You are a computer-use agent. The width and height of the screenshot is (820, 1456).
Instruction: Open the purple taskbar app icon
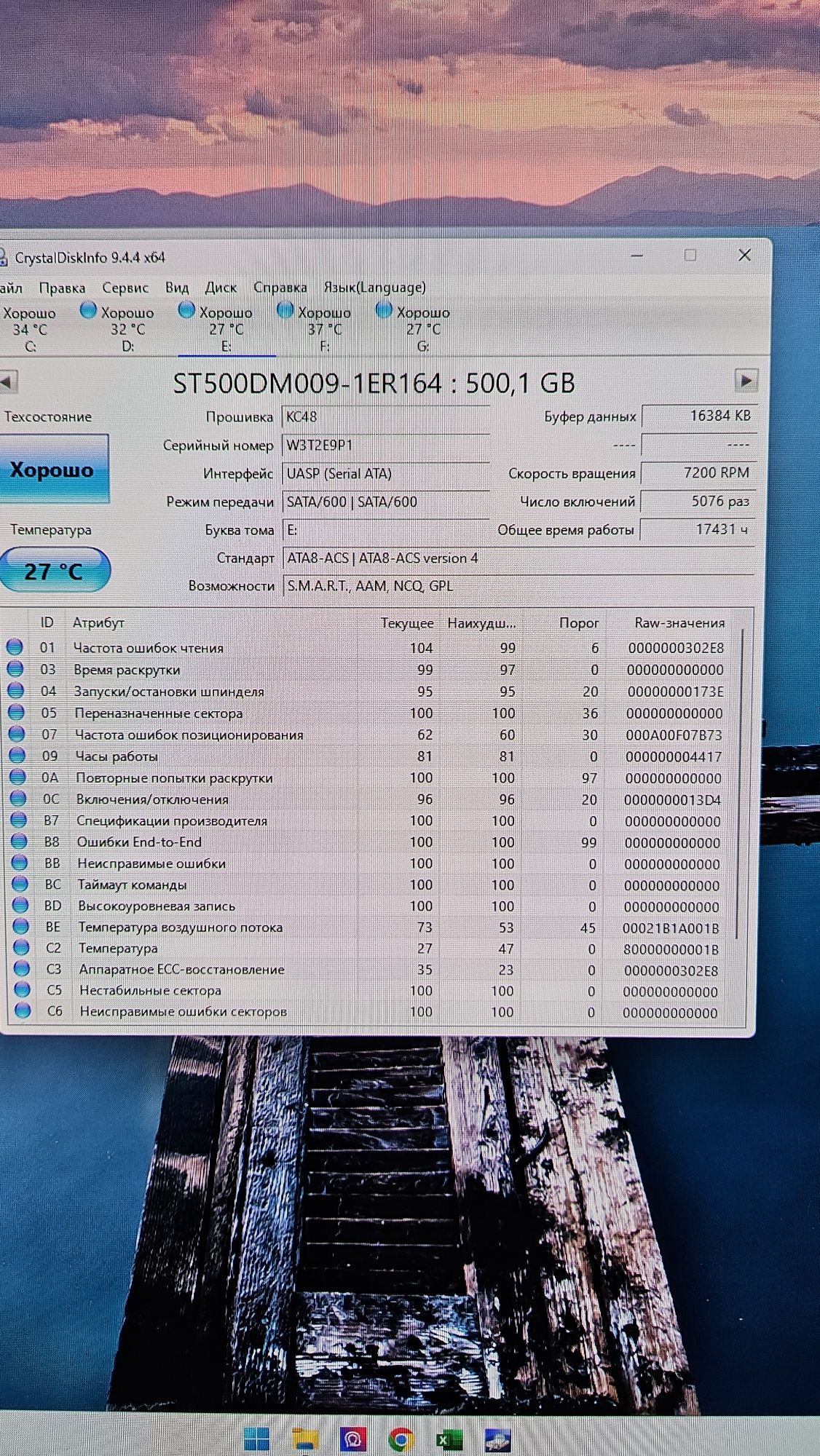tap(353, 1439)
